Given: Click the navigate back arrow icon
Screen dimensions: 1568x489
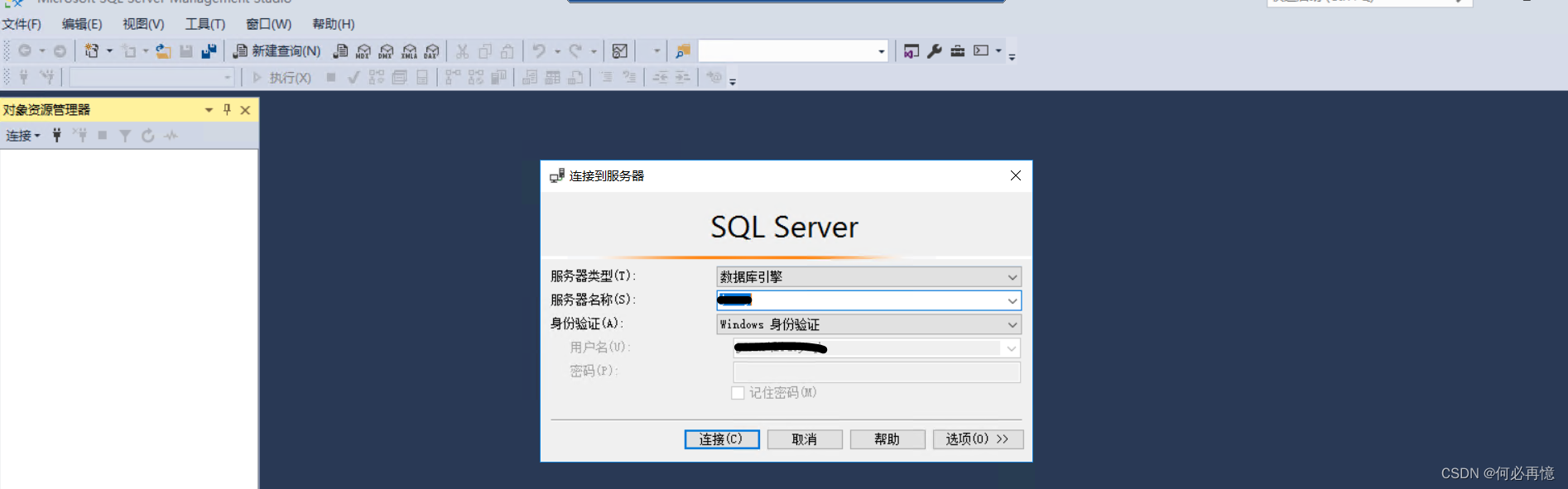Looking at the screenshot, I should [x=25, y=51].
